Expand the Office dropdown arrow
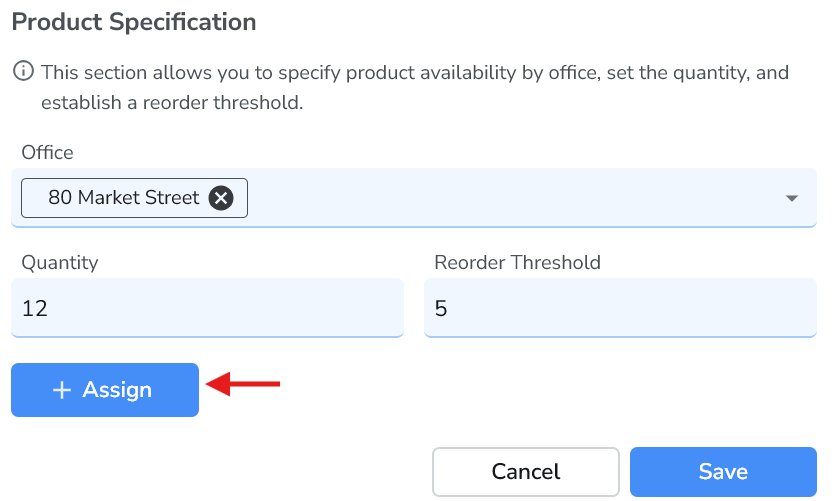 pyautogui.click(x=792, y=198)
